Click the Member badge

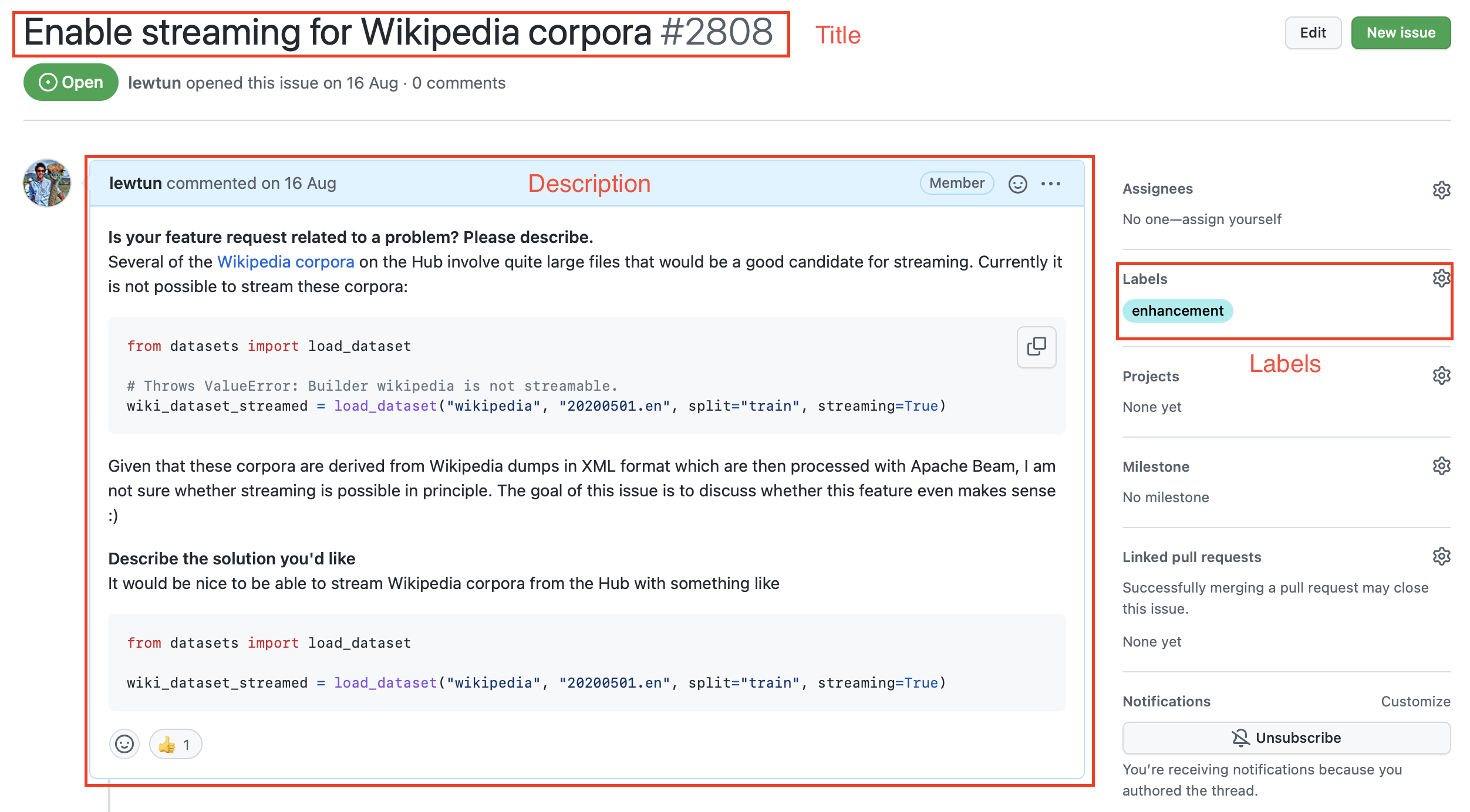(x=956, y=183)
